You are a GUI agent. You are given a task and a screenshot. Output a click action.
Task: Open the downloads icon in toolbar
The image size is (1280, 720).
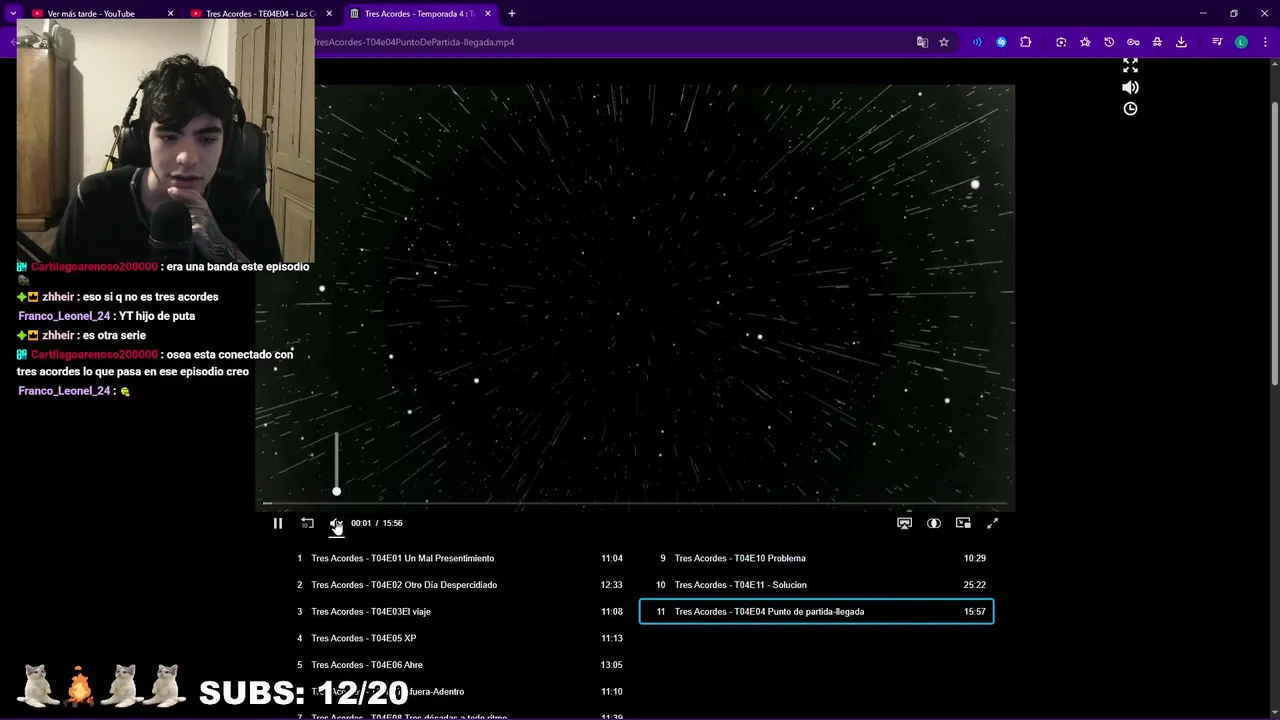(x=1181, y=42)
